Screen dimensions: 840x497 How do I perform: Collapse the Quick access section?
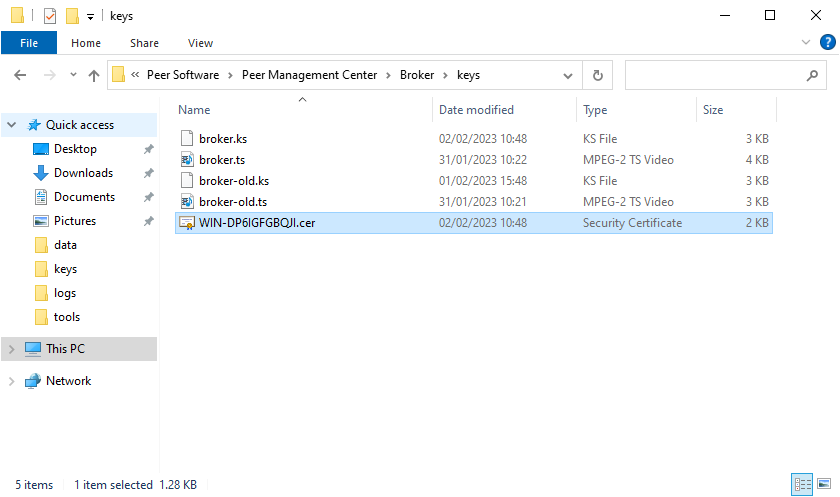[12, 125]
